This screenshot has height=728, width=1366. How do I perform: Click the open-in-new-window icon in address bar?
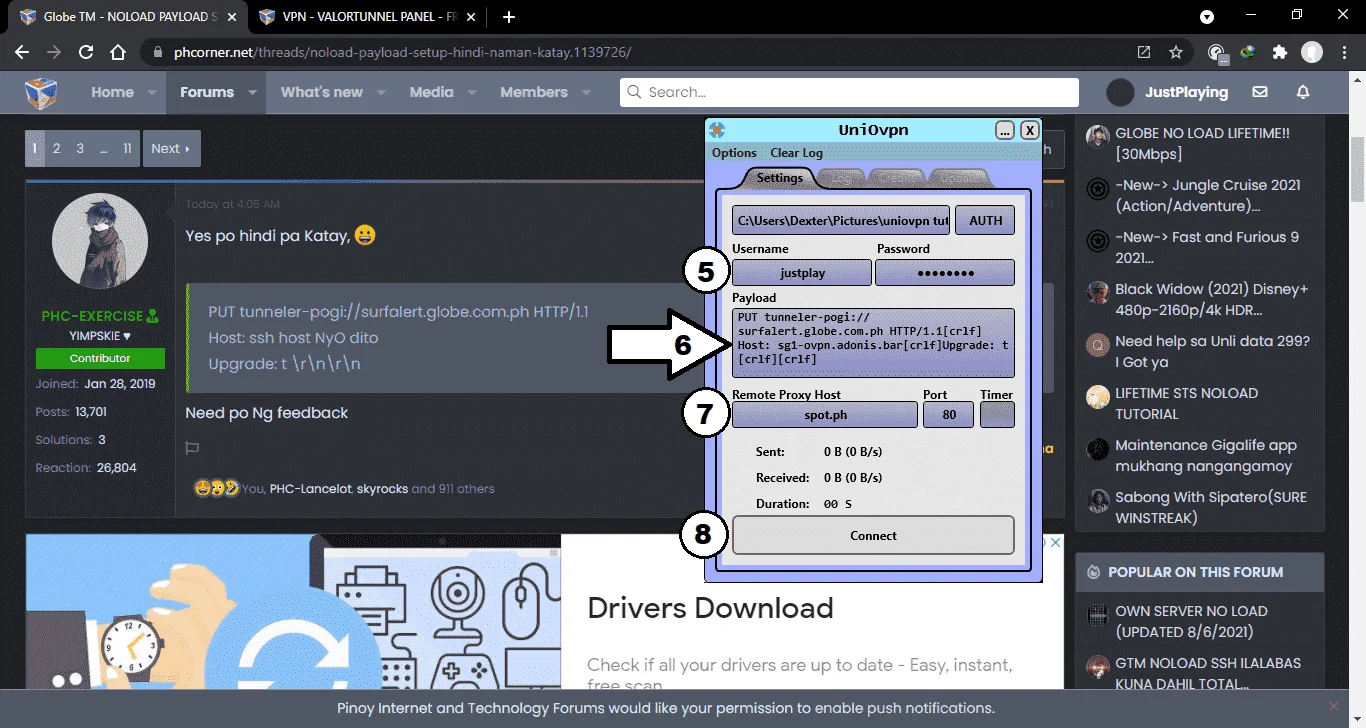coord(1144,52)
